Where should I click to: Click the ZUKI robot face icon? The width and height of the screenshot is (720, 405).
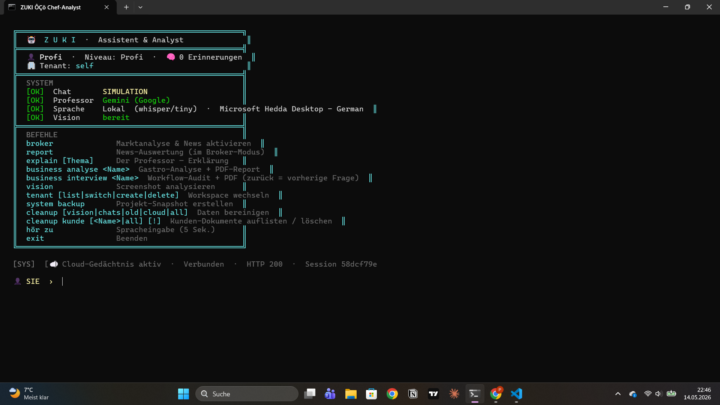coord(31,40)
